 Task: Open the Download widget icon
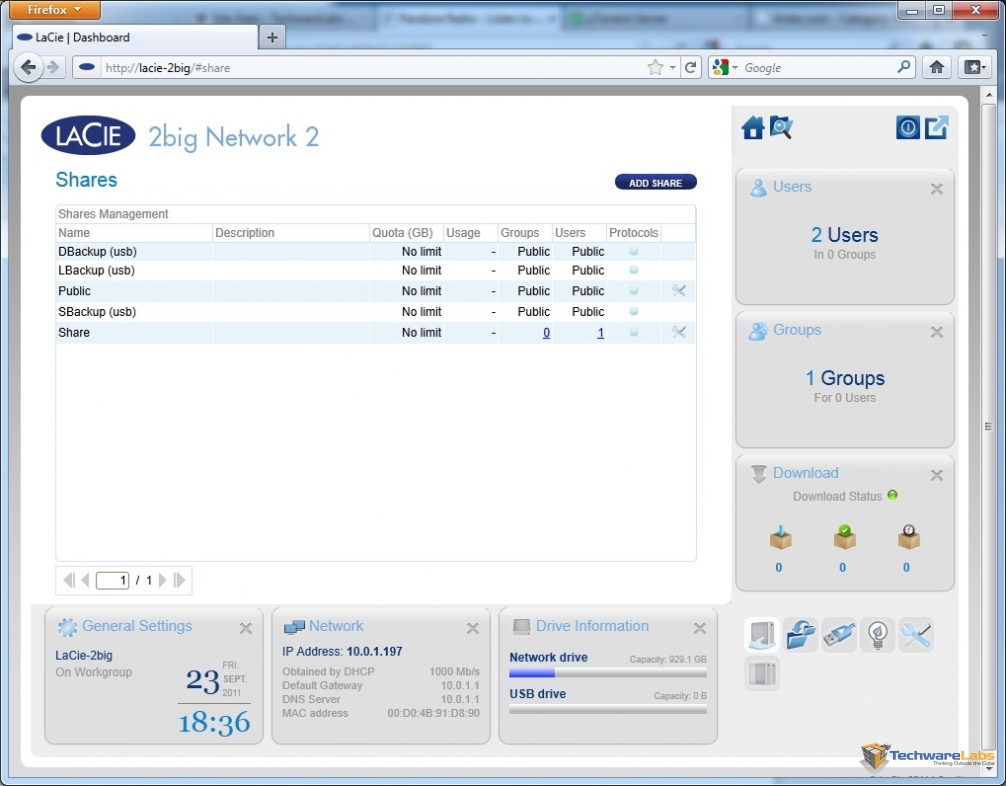pyautogui.click(x=758, y=474)
